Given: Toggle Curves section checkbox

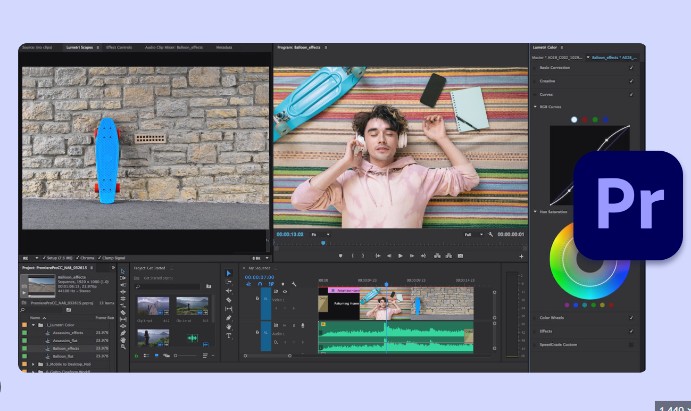Looking at the screenshot, I should [632, 95].
